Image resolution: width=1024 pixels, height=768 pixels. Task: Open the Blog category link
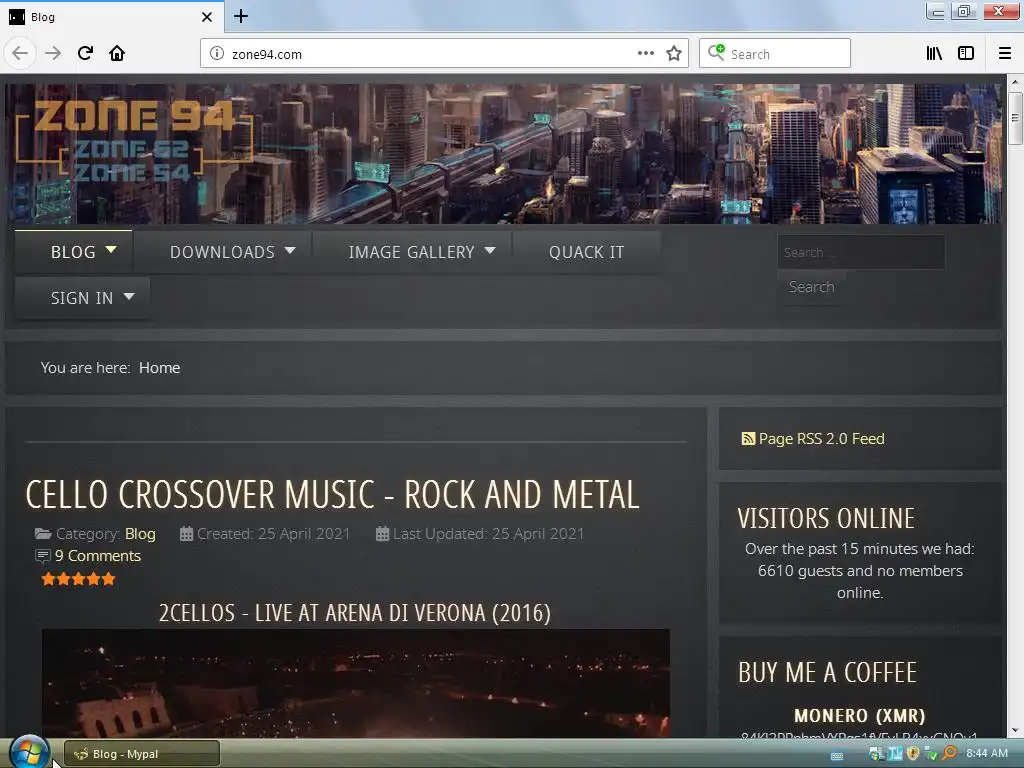(x=140, y=534)
